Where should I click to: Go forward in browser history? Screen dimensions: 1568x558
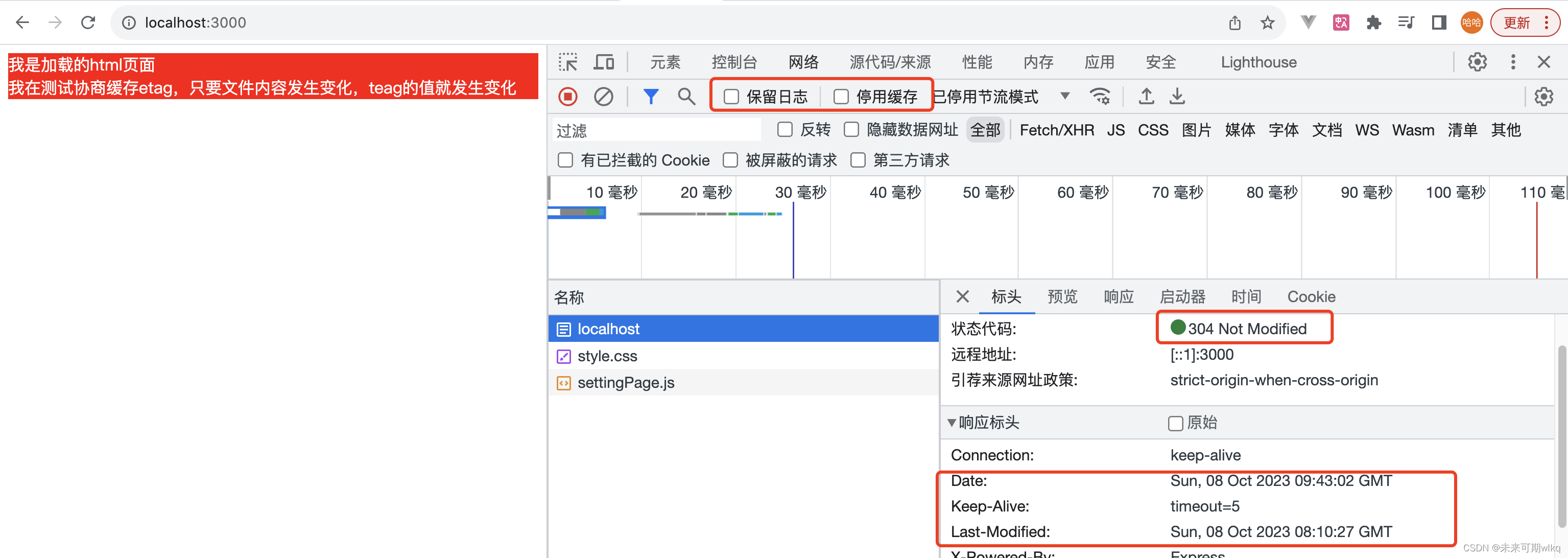pyautogui.click(x=55, y=22)
